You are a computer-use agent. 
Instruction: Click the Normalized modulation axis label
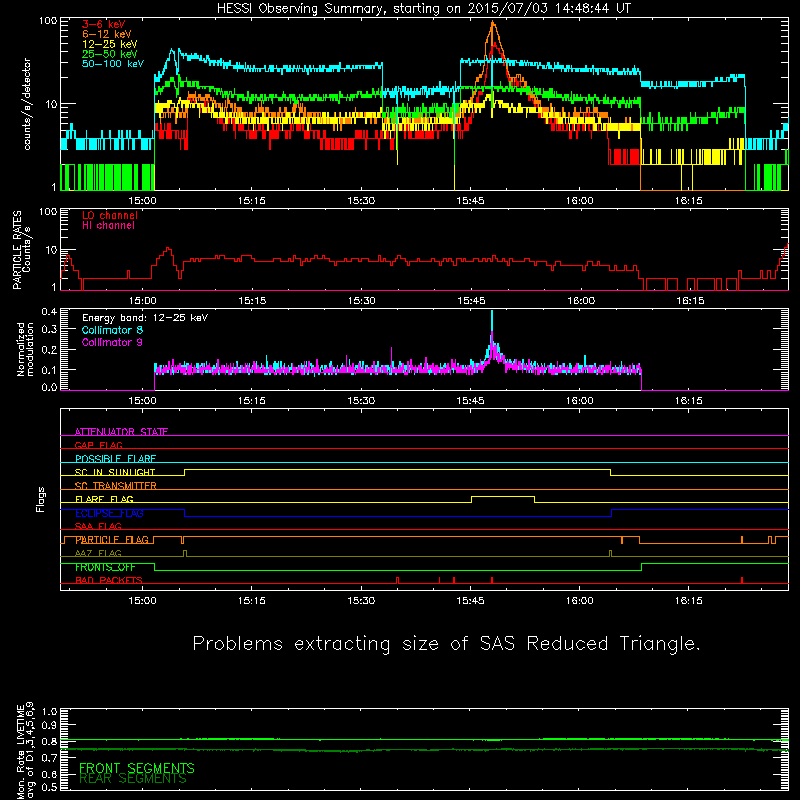point(26,349)
